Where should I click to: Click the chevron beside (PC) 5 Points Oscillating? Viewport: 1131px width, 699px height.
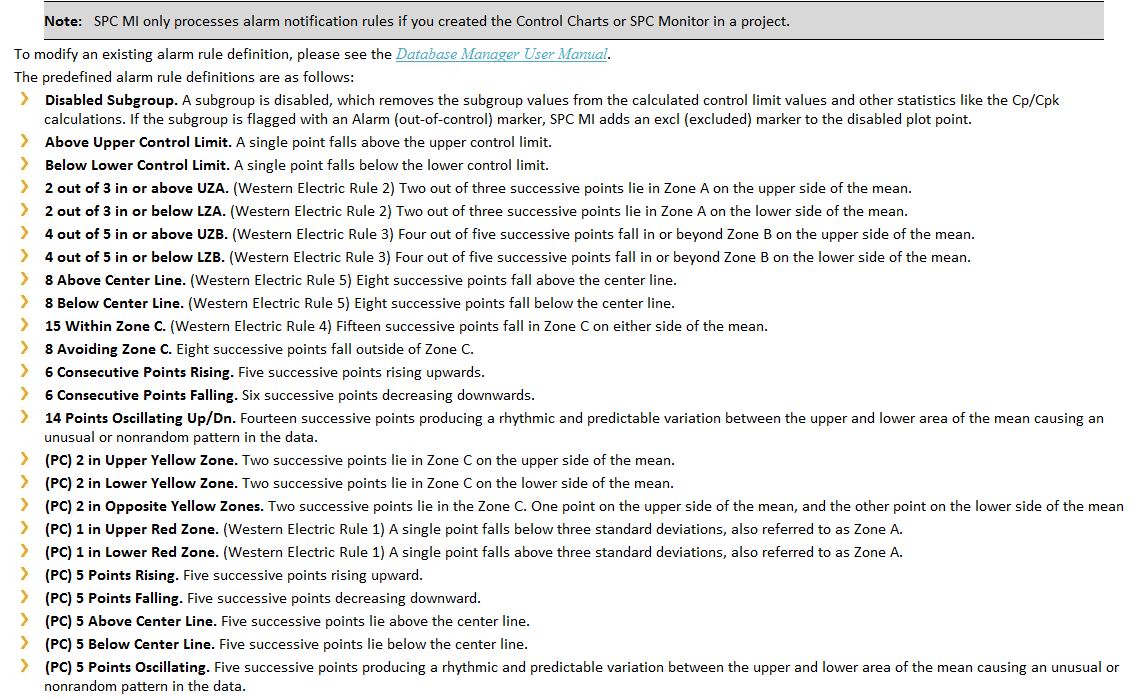click(24, 667)
